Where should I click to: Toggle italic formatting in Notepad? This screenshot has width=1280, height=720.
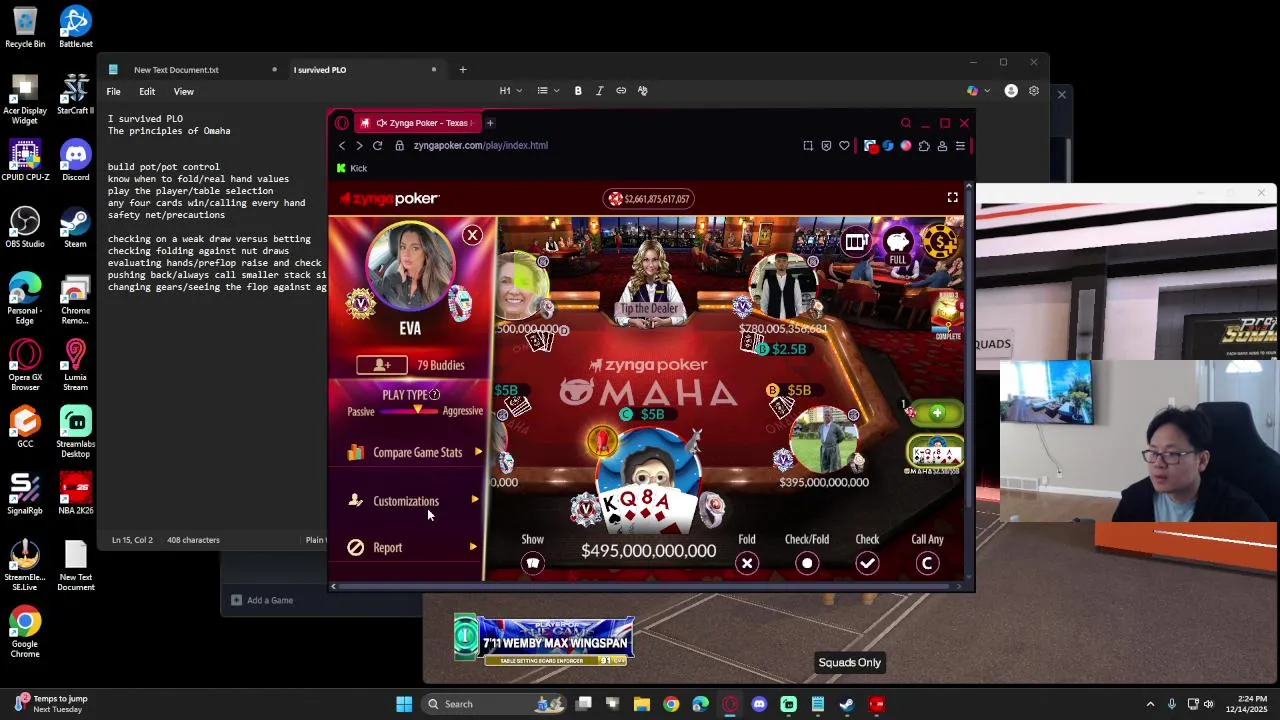pos(599,91)
